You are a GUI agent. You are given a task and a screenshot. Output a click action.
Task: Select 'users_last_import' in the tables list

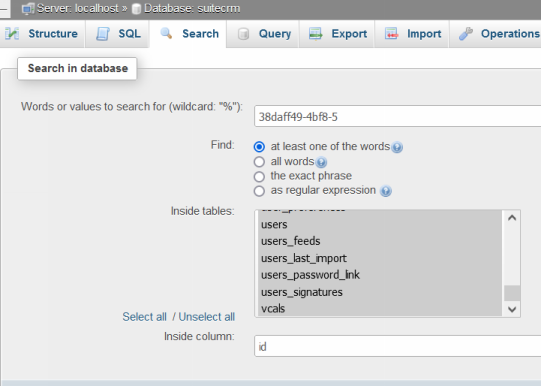[380, 258]
